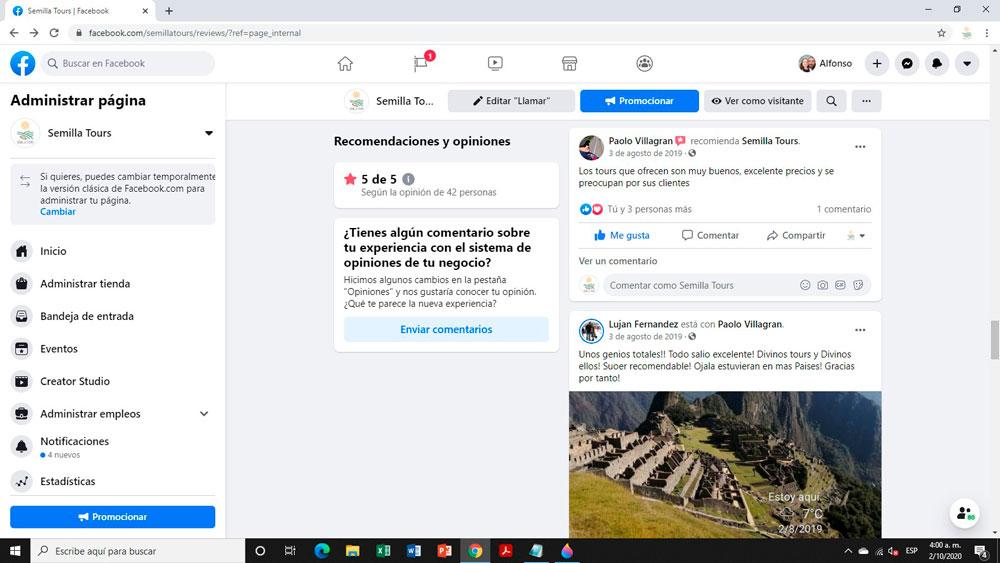The height and width of the screenshot is (563, 1000).
Task: Open the Machu Picchu photo
Action: coord(725,465)
